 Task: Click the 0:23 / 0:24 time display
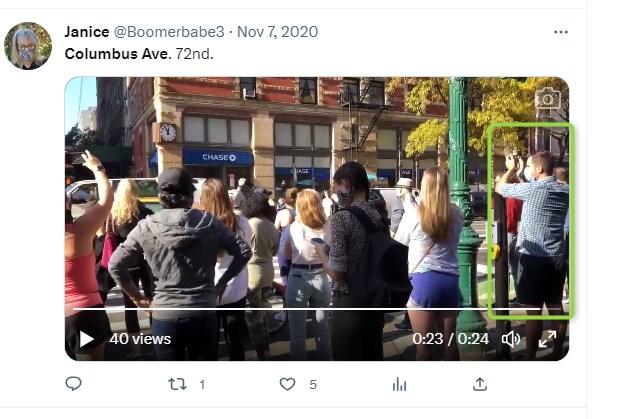point(450,339)
